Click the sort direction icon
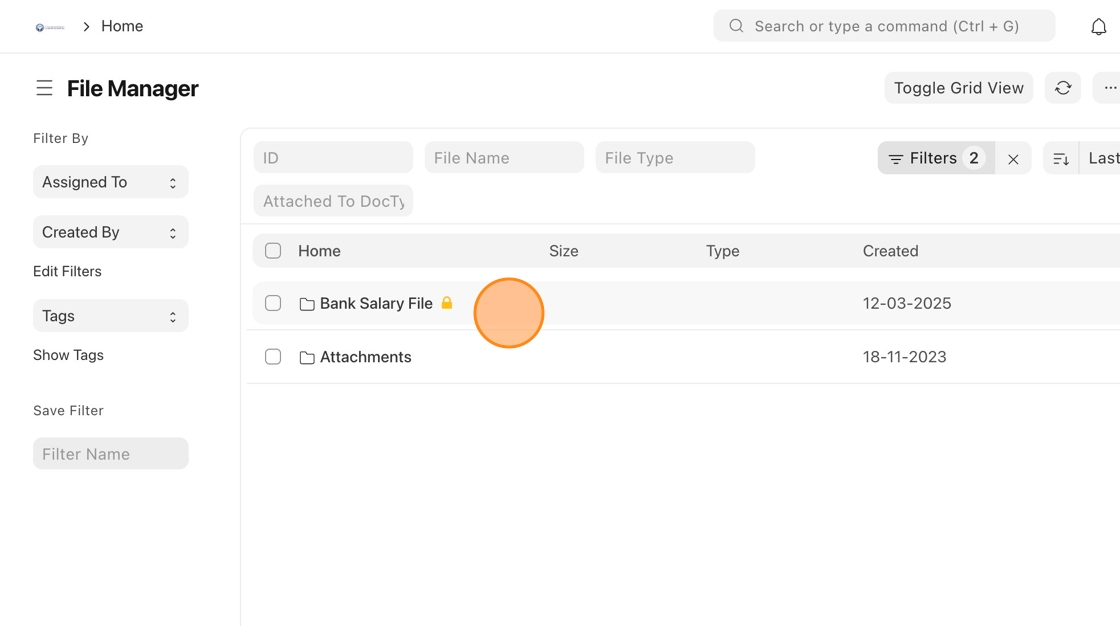The image size is (1120, 626). coord(1061,159)
